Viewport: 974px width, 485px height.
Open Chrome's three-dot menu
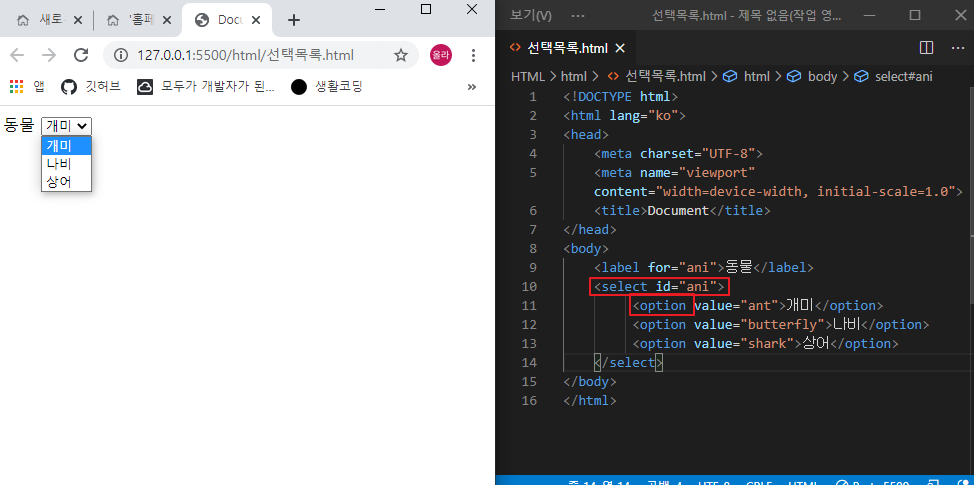(473, 55)
